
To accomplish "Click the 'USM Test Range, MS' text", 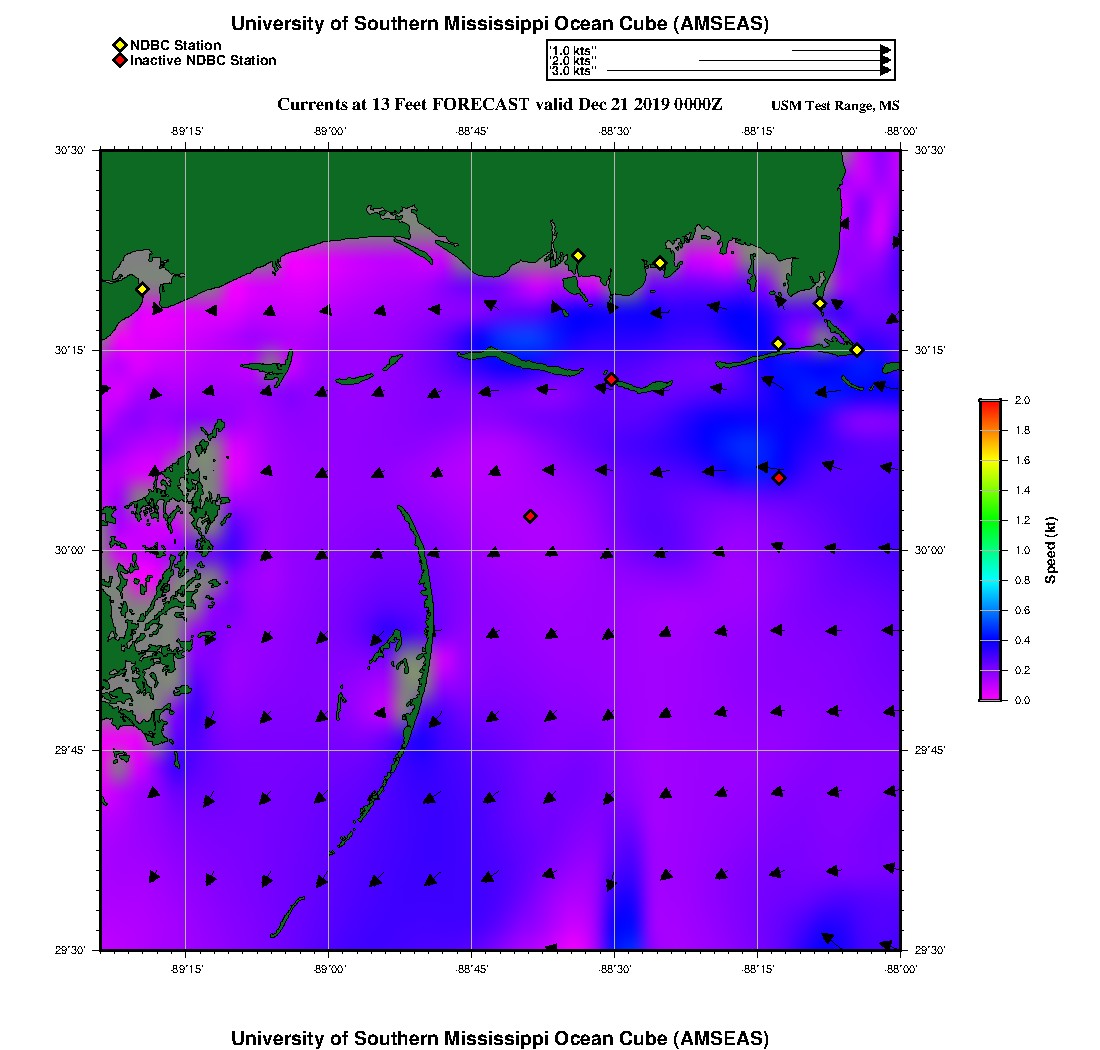I will tap(835, 106).
